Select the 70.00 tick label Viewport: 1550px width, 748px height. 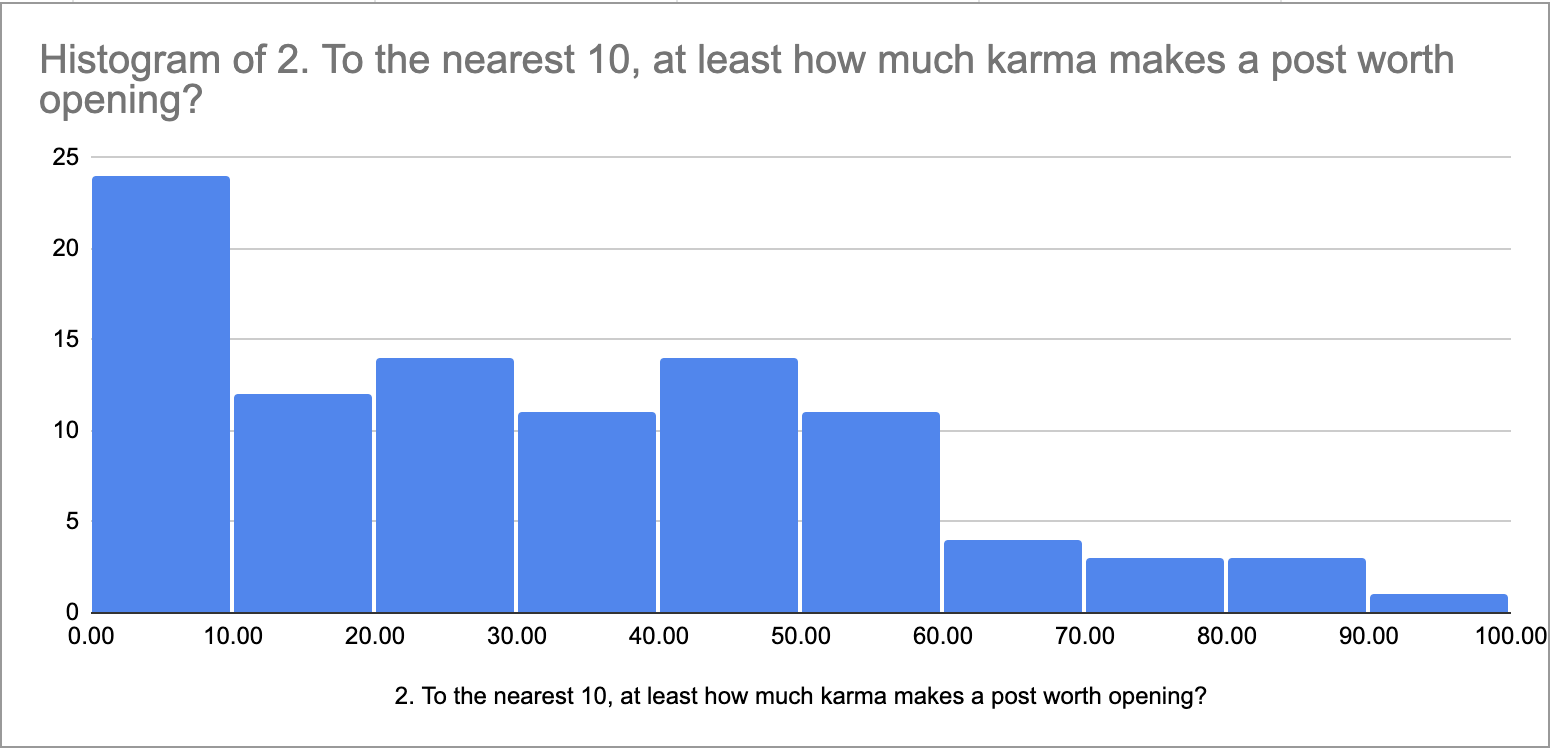pyautogui.click(x=1085, y=636)
